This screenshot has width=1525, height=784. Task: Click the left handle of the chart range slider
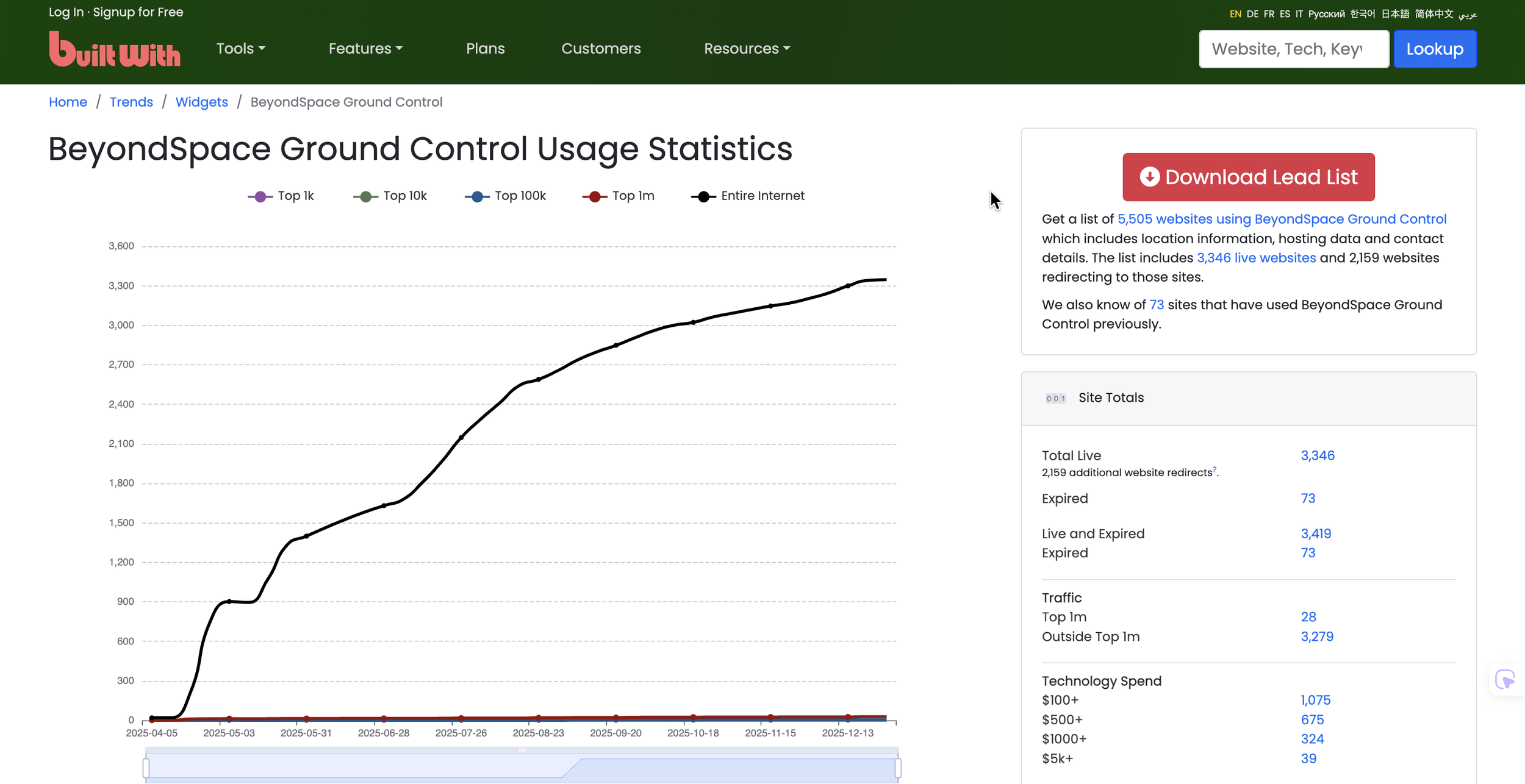click(x=146, y=767)
